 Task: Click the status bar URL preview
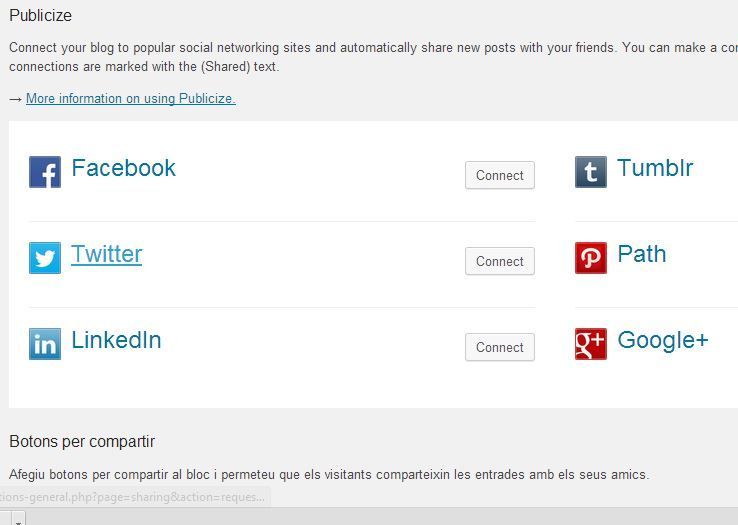tap(134, 497)
